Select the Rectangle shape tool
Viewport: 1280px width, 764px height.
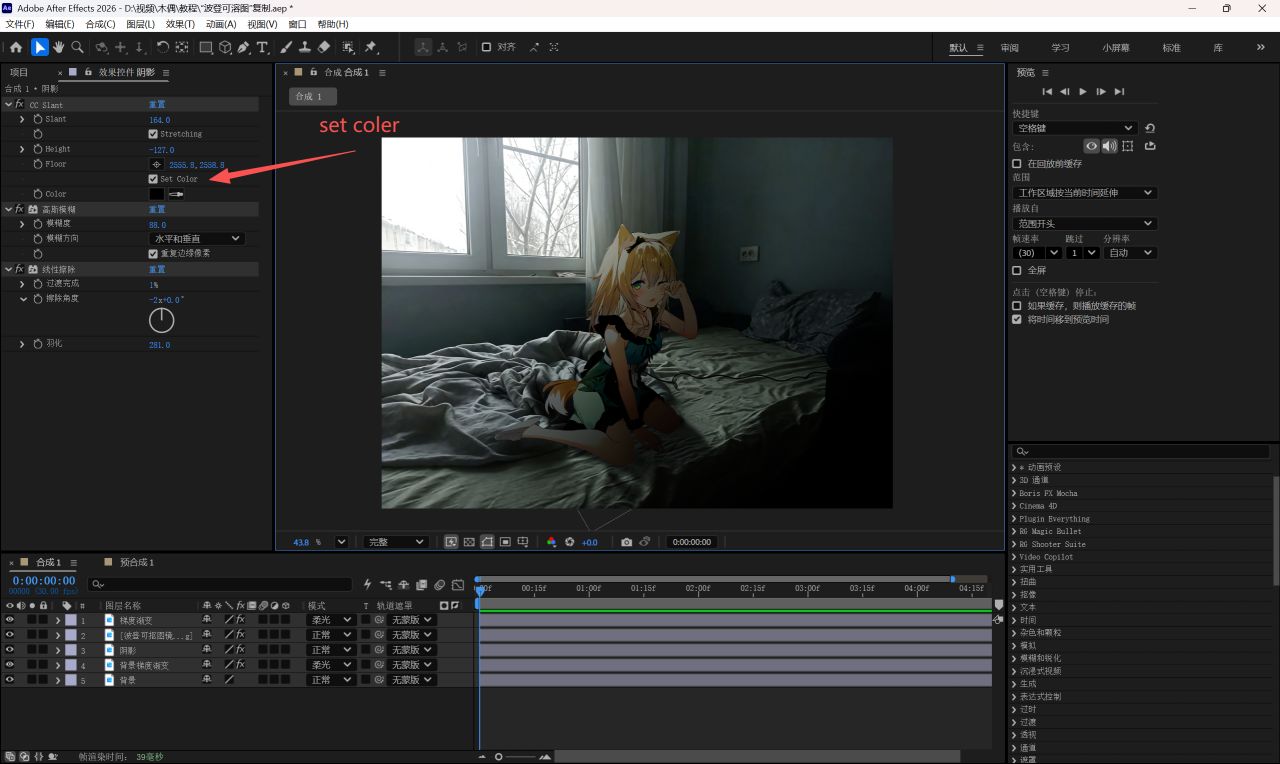[x=206, y=47]
